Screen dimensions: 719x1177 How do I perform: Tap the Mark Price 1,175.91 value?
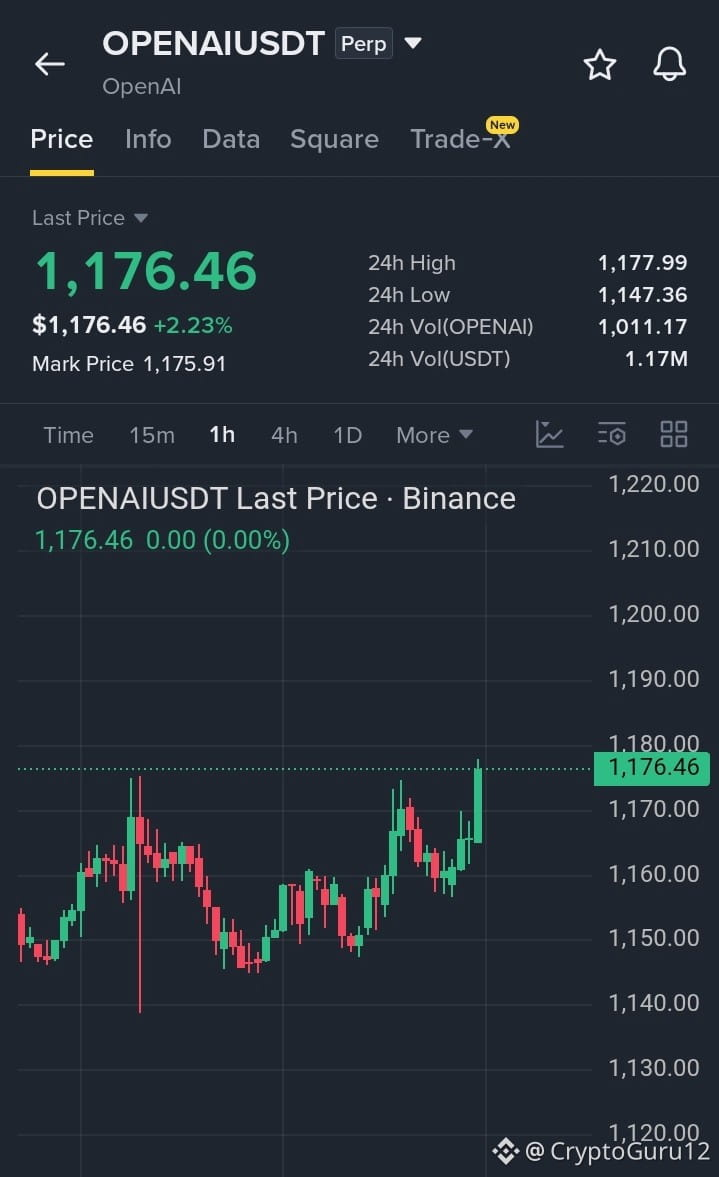184,364
